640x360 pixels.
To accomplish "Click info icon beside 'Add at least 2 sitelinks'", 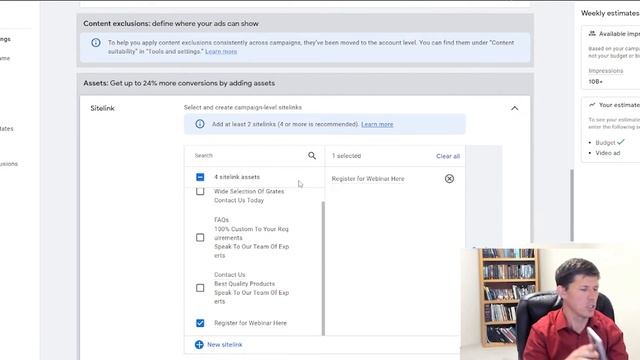I will coord(200,124).
